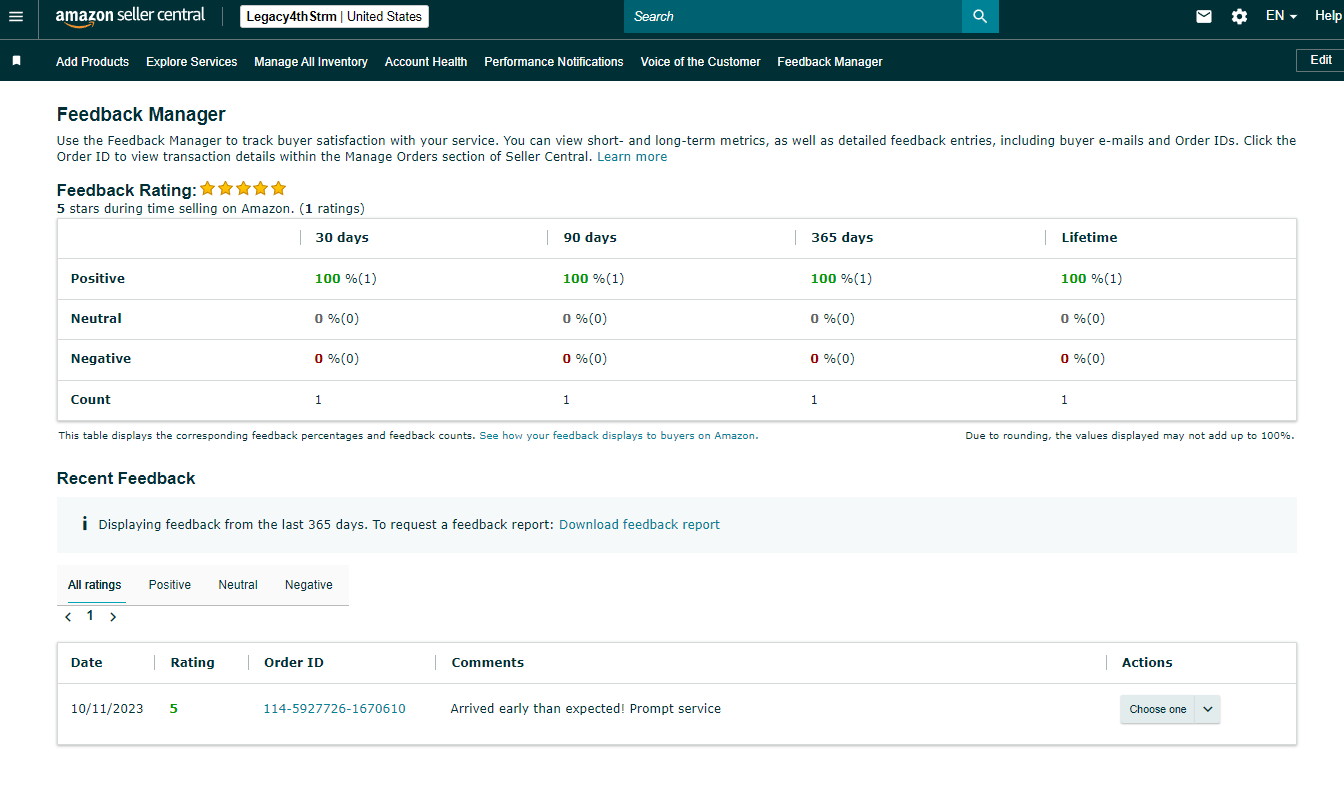This screenshot has width=1344, height=788.
Task: Switch to the Positive tab
Action: click(170, 585)
